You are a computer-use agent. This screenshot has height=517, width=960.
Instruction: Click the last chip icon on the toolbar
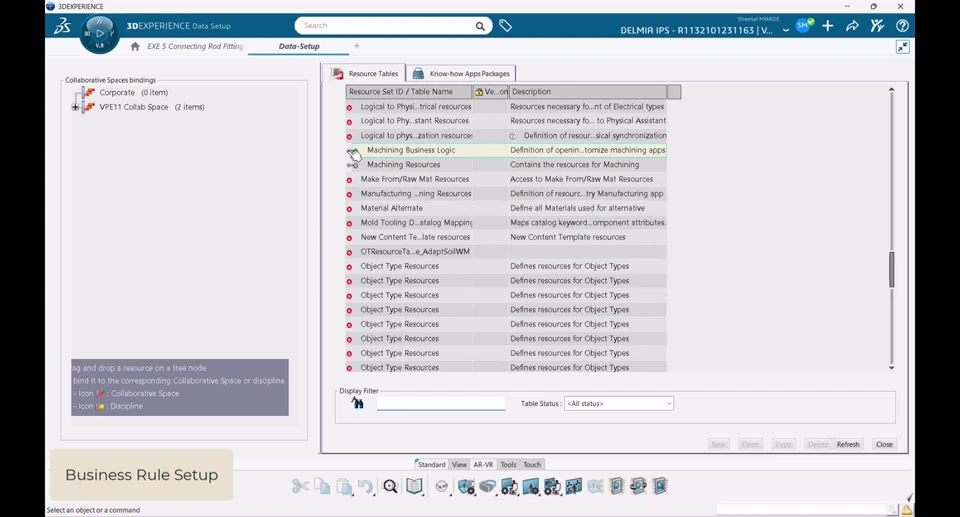pyautogui.click(x=660, y=486)
